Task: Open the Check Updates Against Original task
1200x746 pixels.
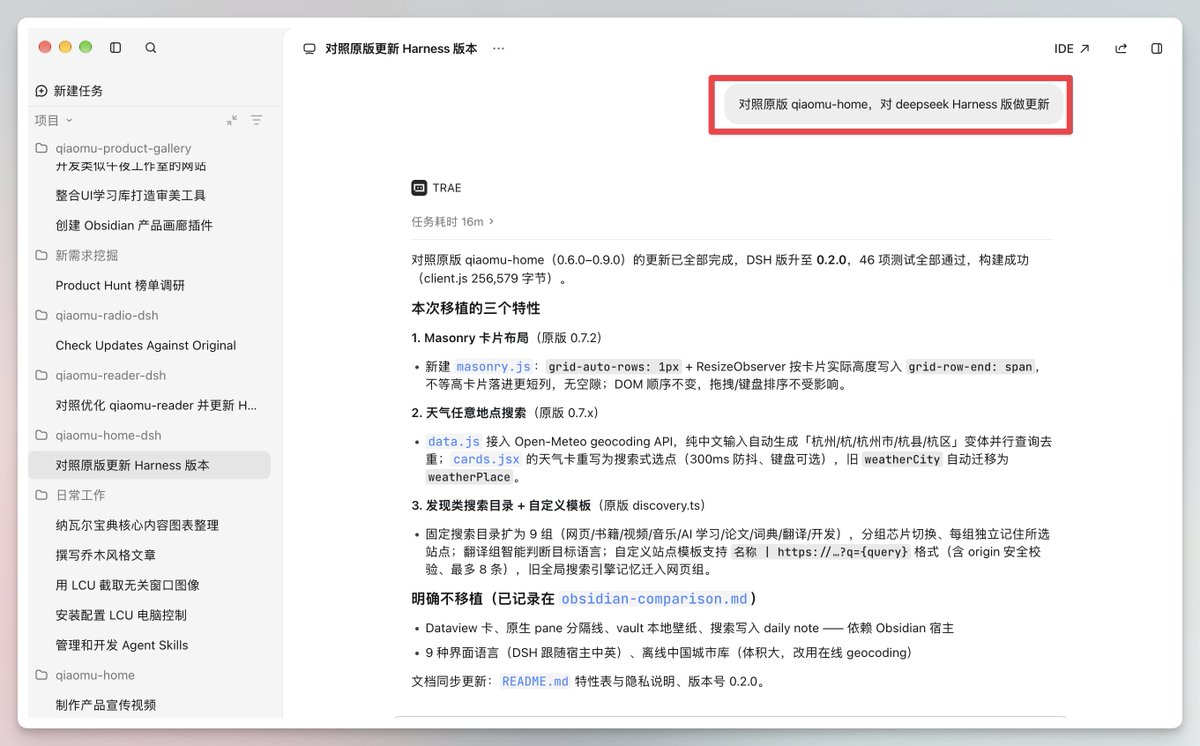Action: pos(146,345)
